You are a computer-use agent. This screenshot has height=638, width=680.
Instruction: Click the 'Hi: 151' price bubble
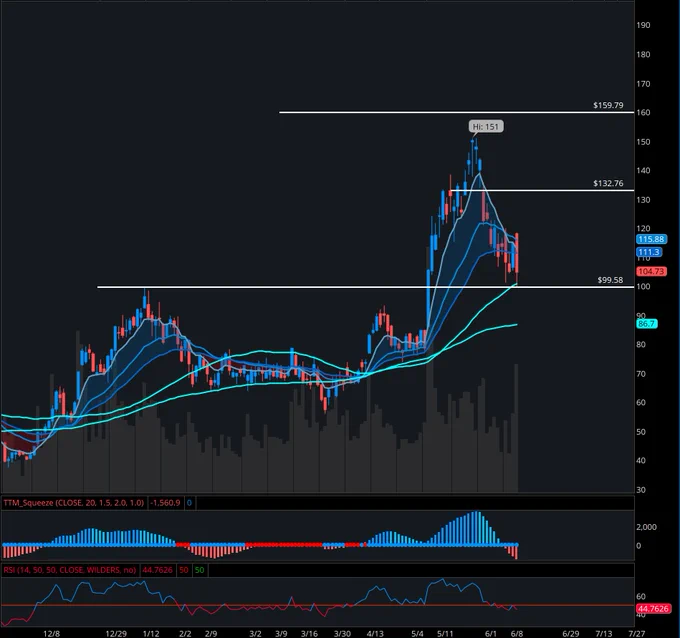[486, 127]
